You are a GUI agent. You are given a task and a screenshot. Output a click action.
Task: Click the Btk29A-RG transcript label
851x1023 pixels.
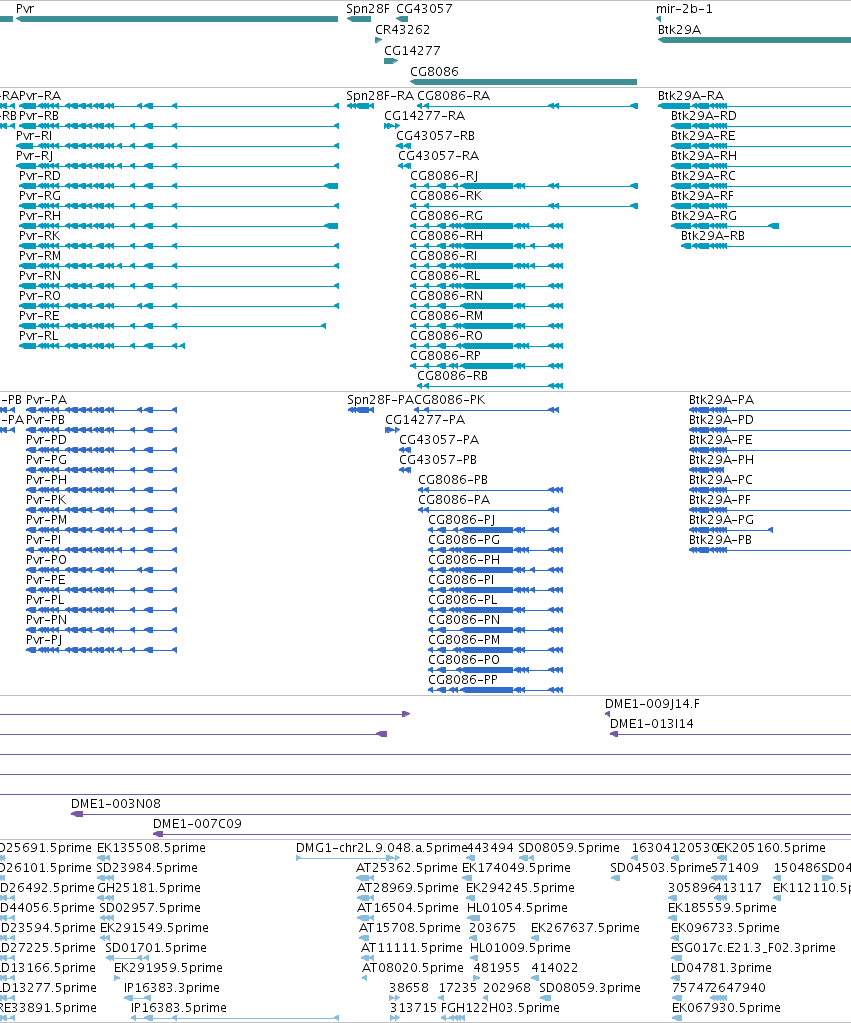point(704,216)
